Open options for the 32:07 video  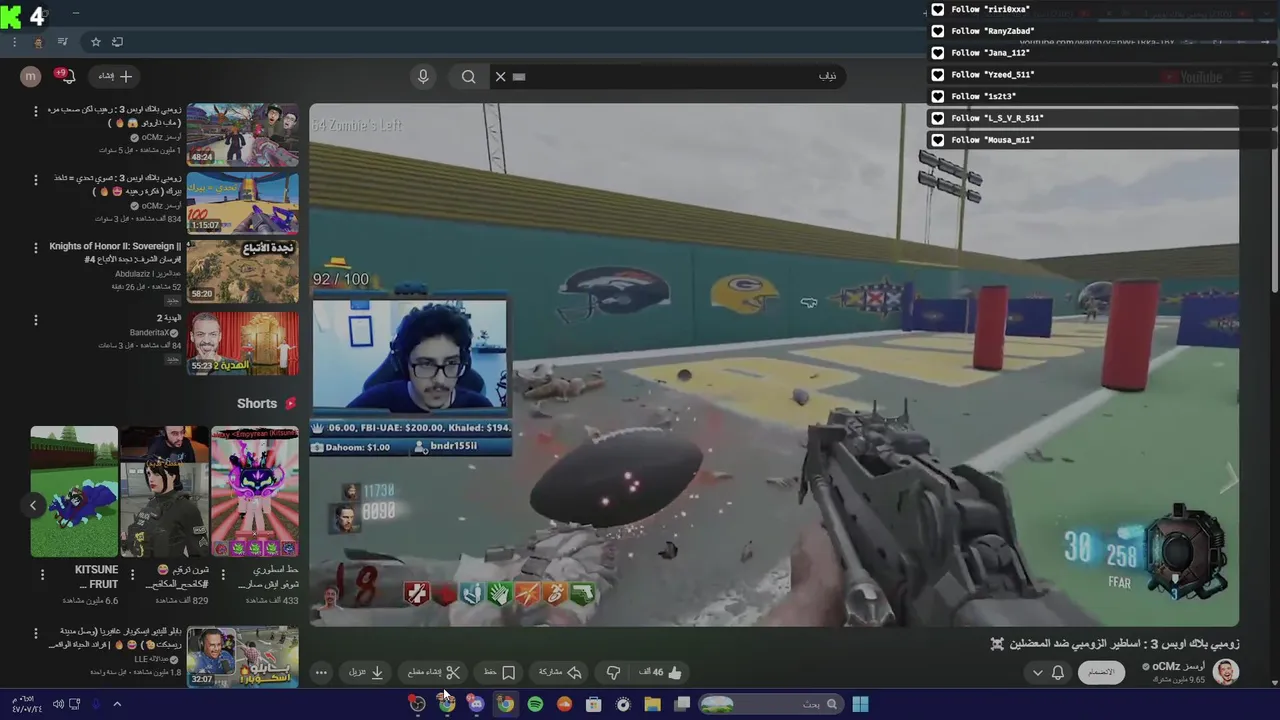coord(36,633)
